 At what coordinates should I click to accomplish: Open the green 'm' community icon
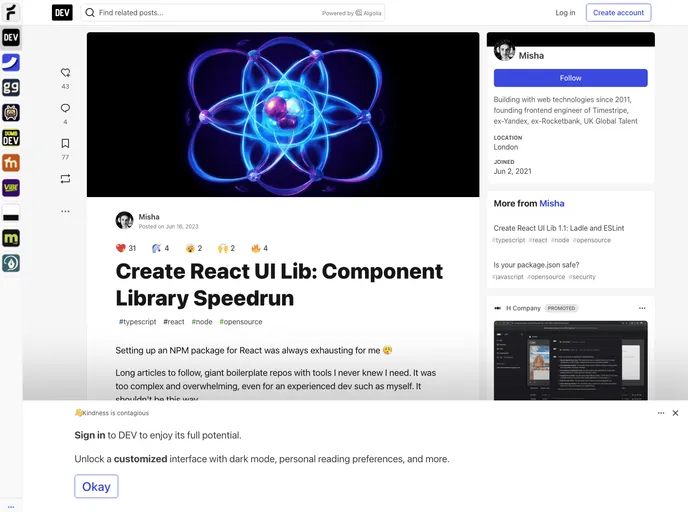[x=11, y=238]
